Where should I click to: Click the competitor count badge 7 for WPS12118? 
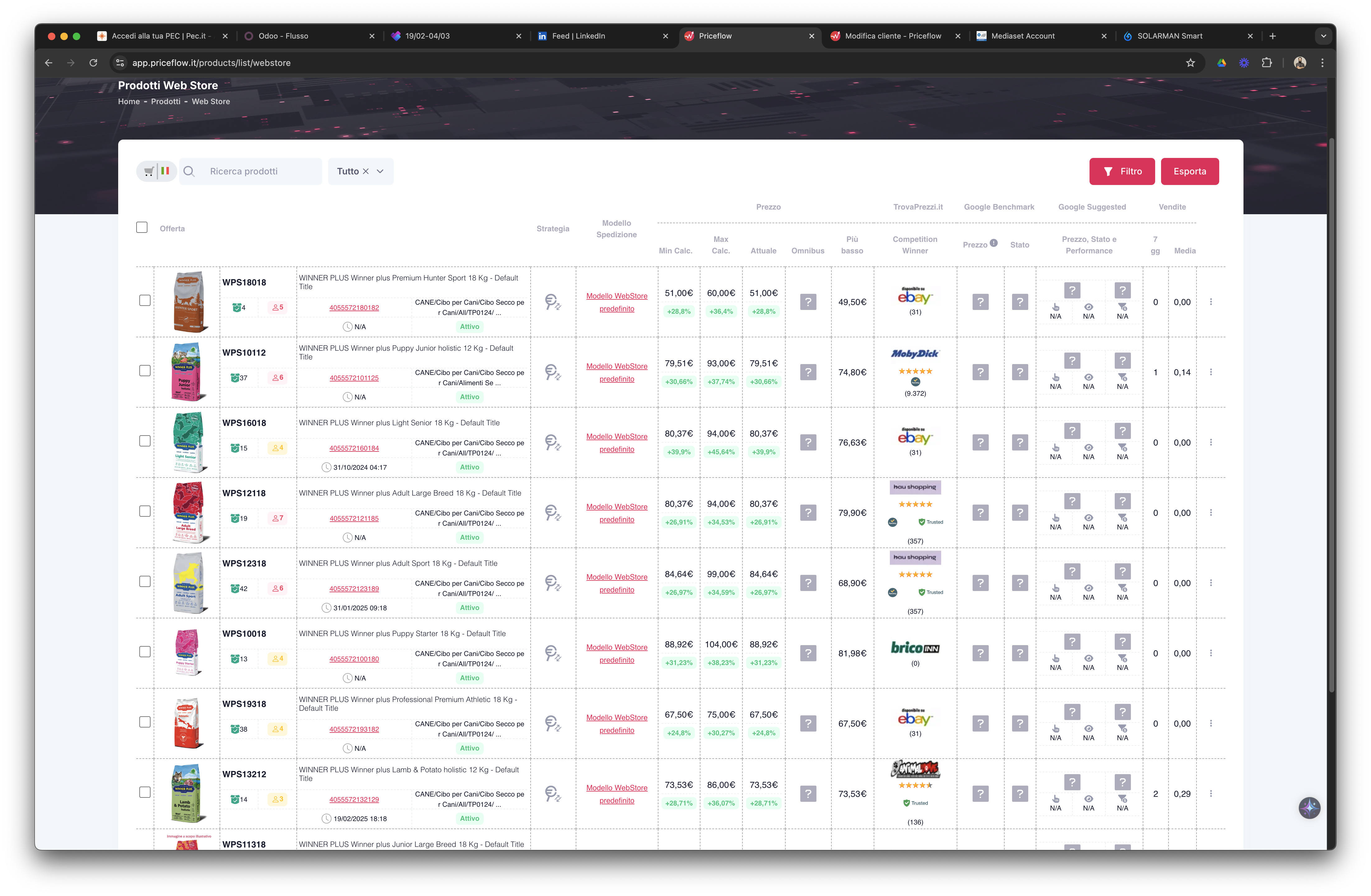coord(278,518)
